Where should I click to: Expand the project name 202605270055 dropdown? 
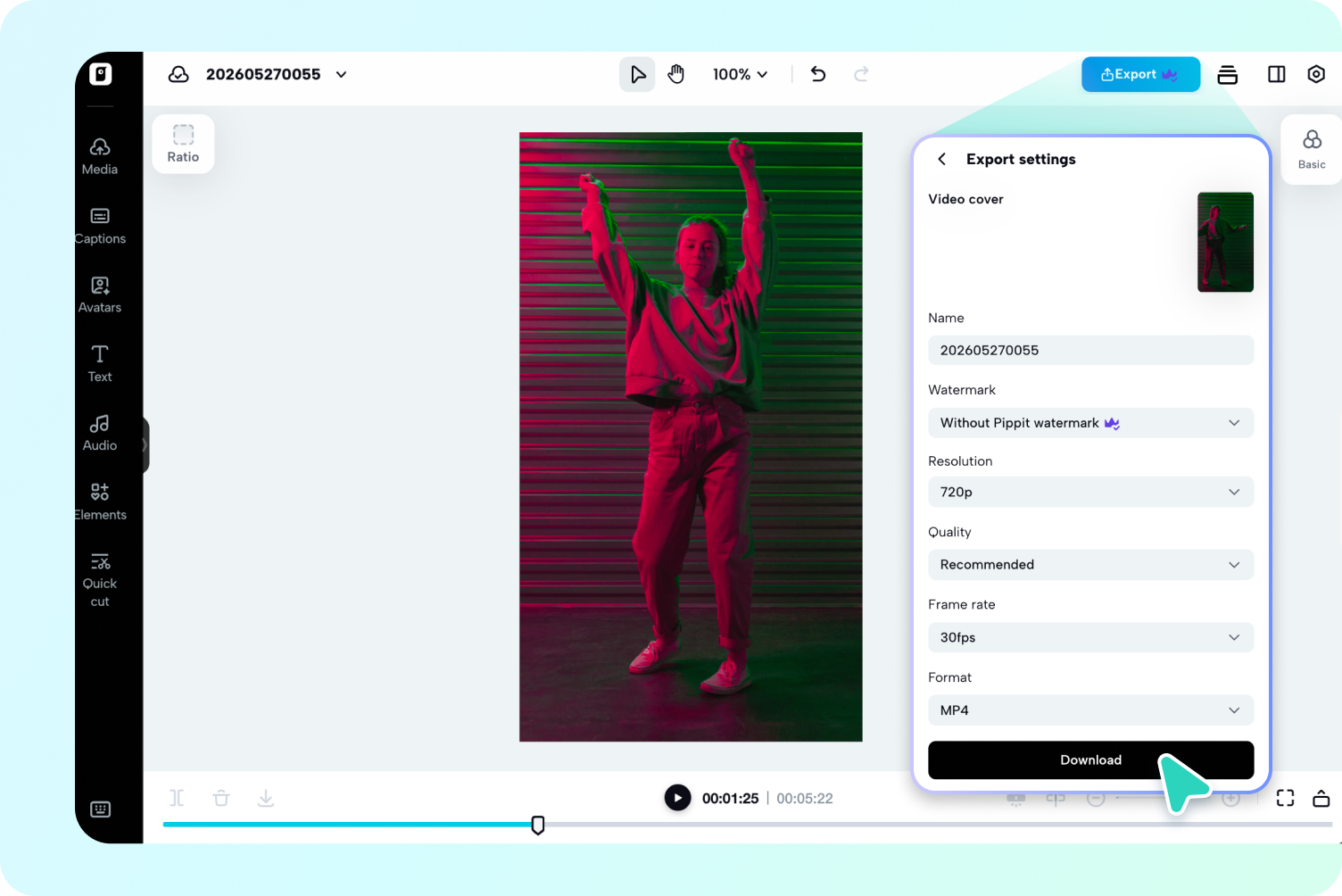click(x=341, y=74)
